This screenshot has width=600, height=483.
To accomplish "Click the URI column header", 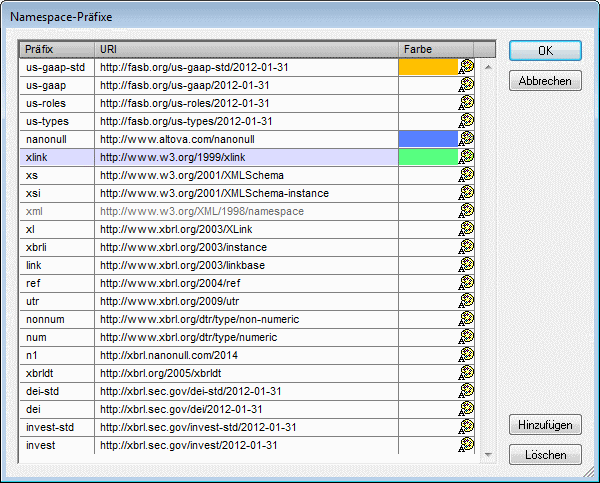I will 245,49.
